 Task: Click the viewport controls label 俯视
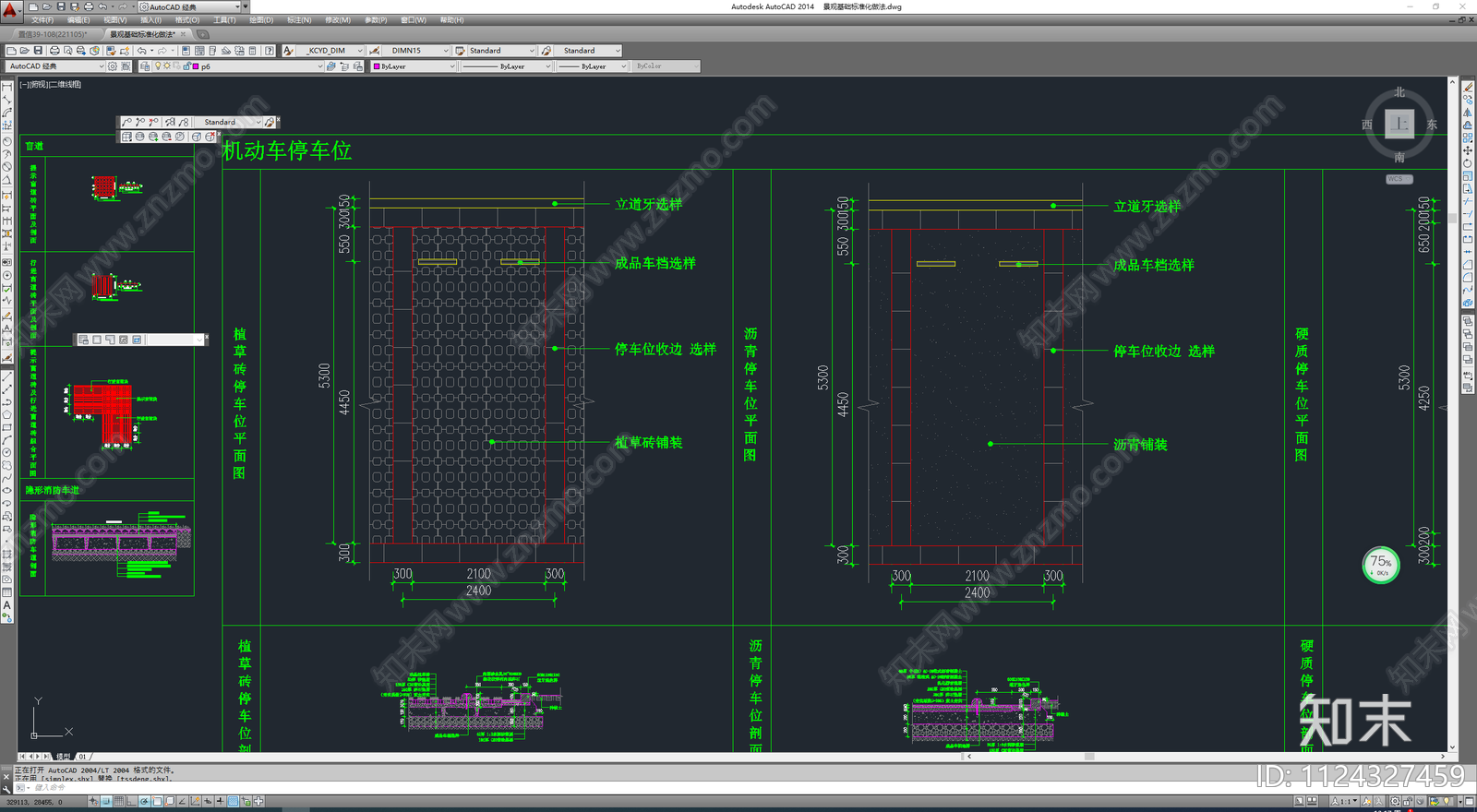coord(37,84)
